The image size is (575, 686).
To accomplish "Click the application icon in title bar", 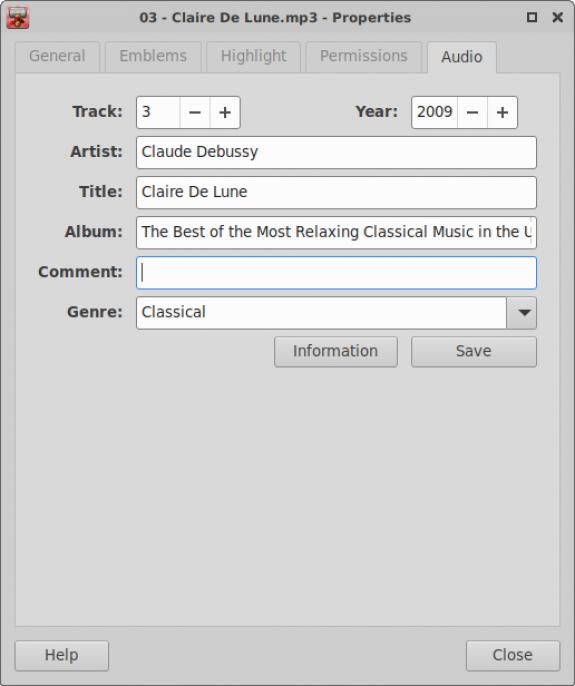I will coord(18,18).
